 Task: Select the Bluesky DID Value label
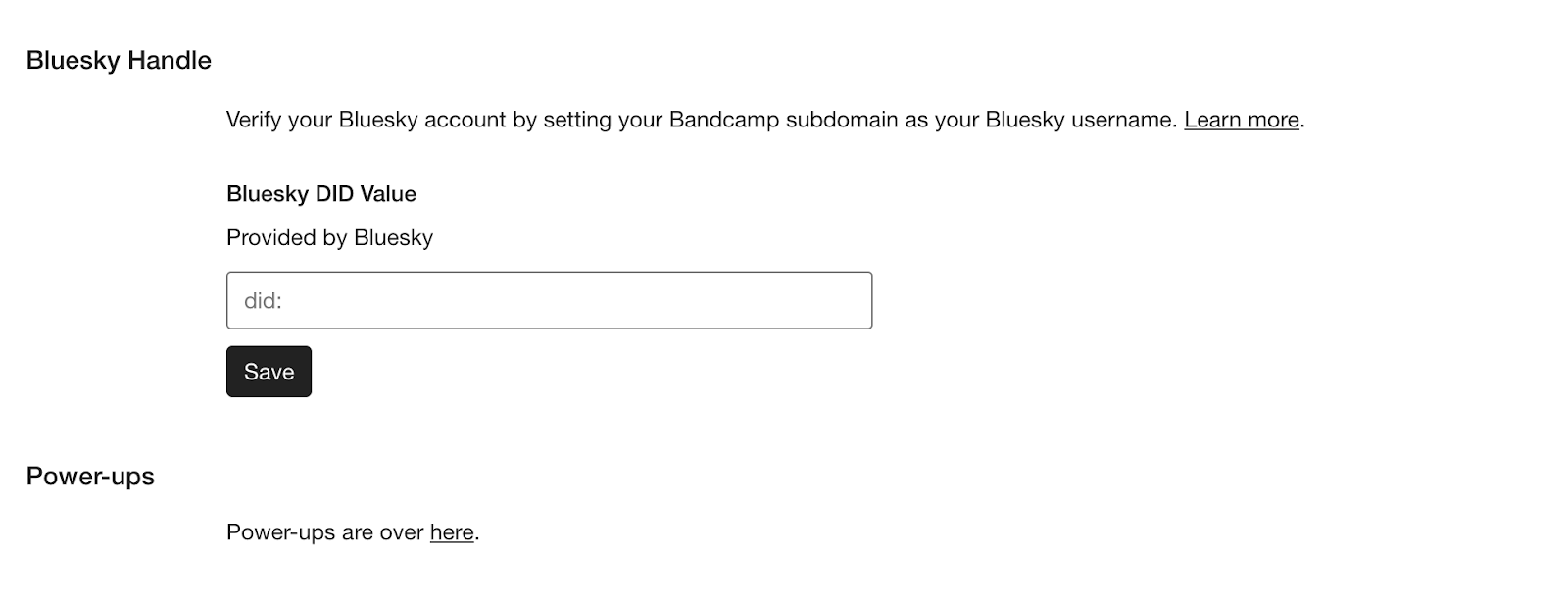(321, 194)
